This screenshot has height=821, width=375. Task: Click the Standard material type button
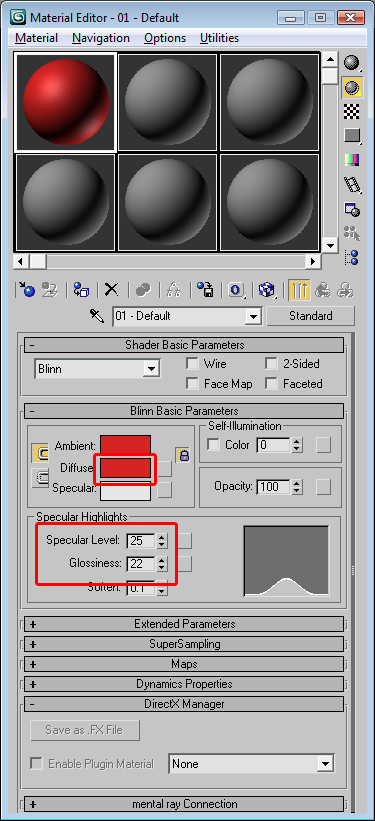(311, 316)
